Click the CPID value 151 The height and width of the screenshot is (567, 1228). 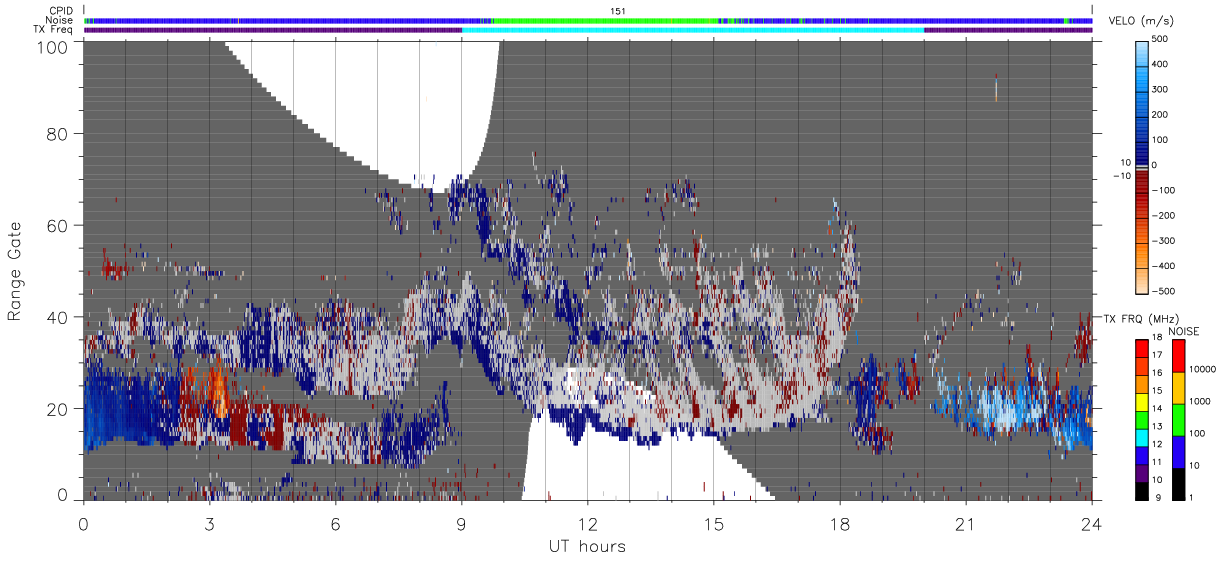pos(617,11)
